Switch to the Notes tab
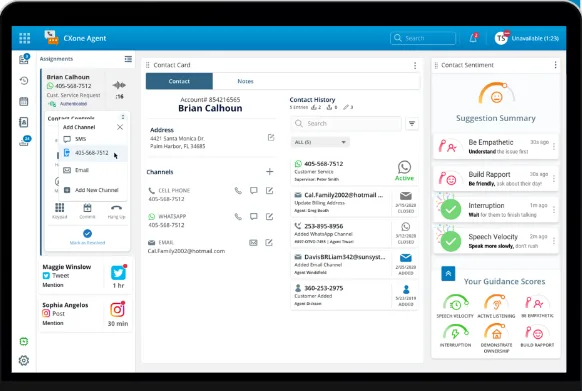 245,81
